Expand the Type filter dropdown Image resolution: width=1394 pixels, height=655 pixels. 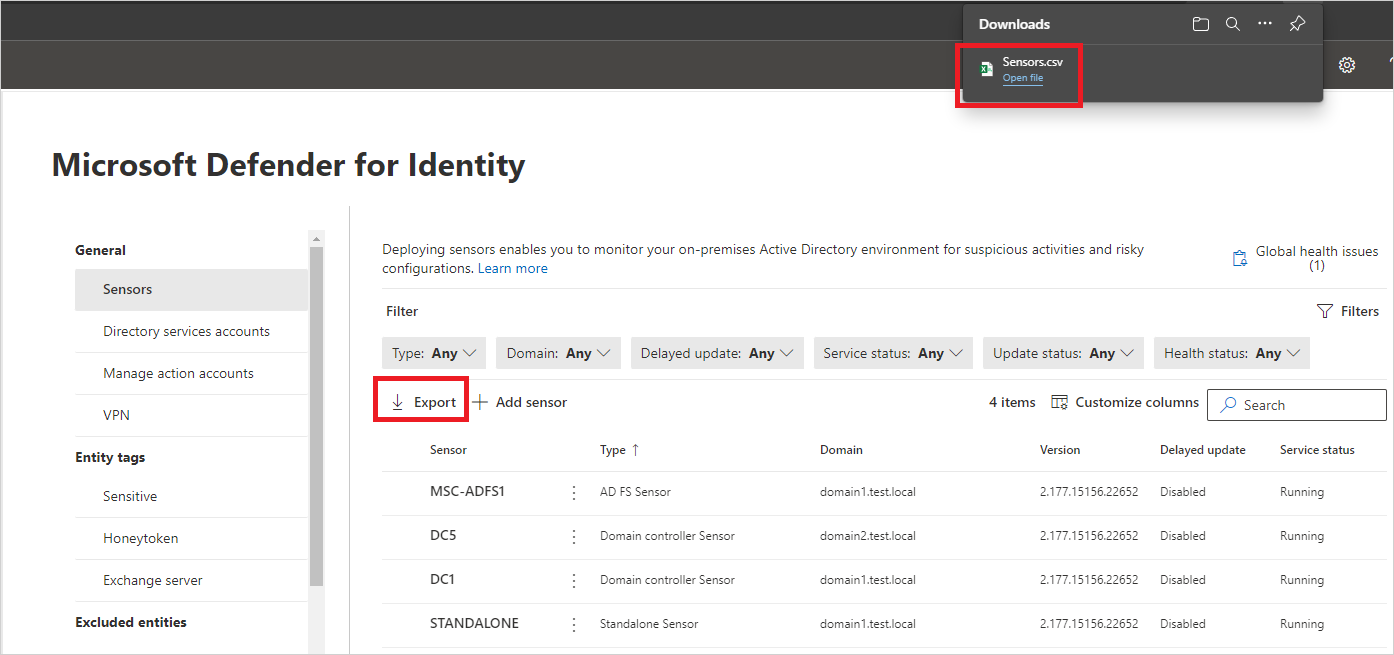(434, 353)
